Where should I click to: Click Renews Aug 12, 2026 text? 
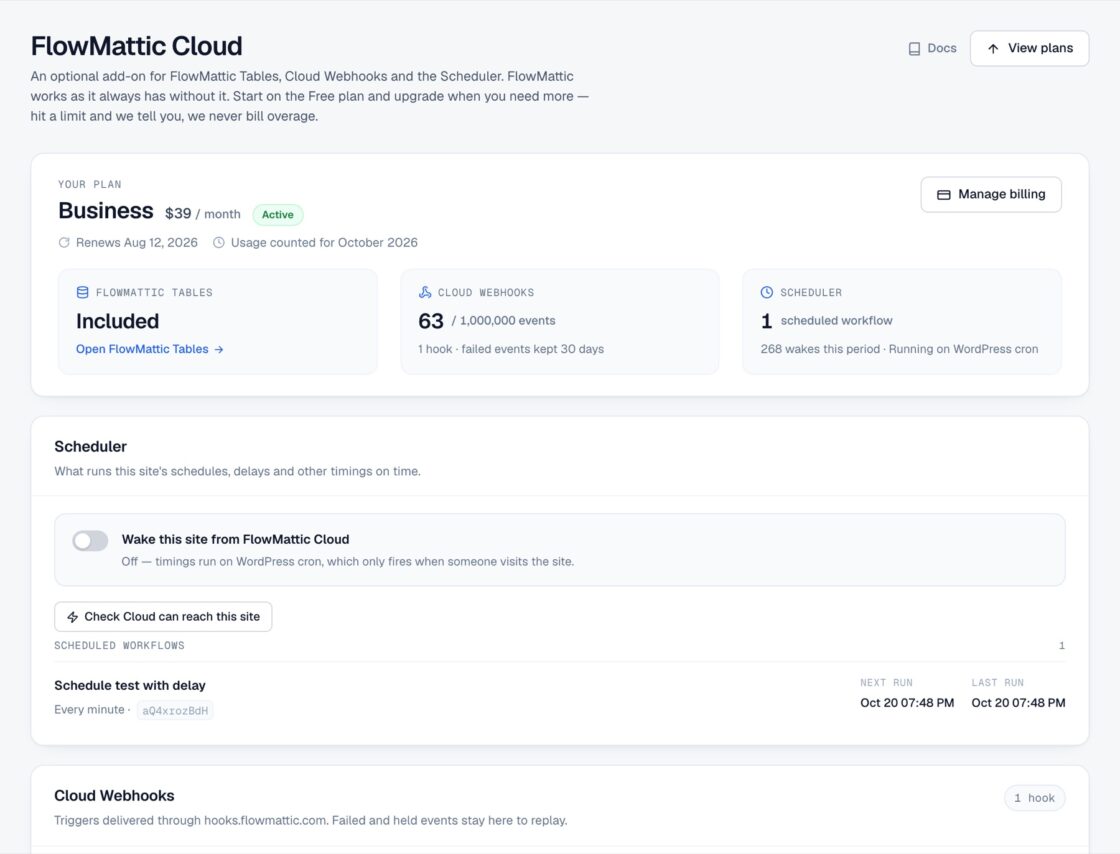click(136, 243)
